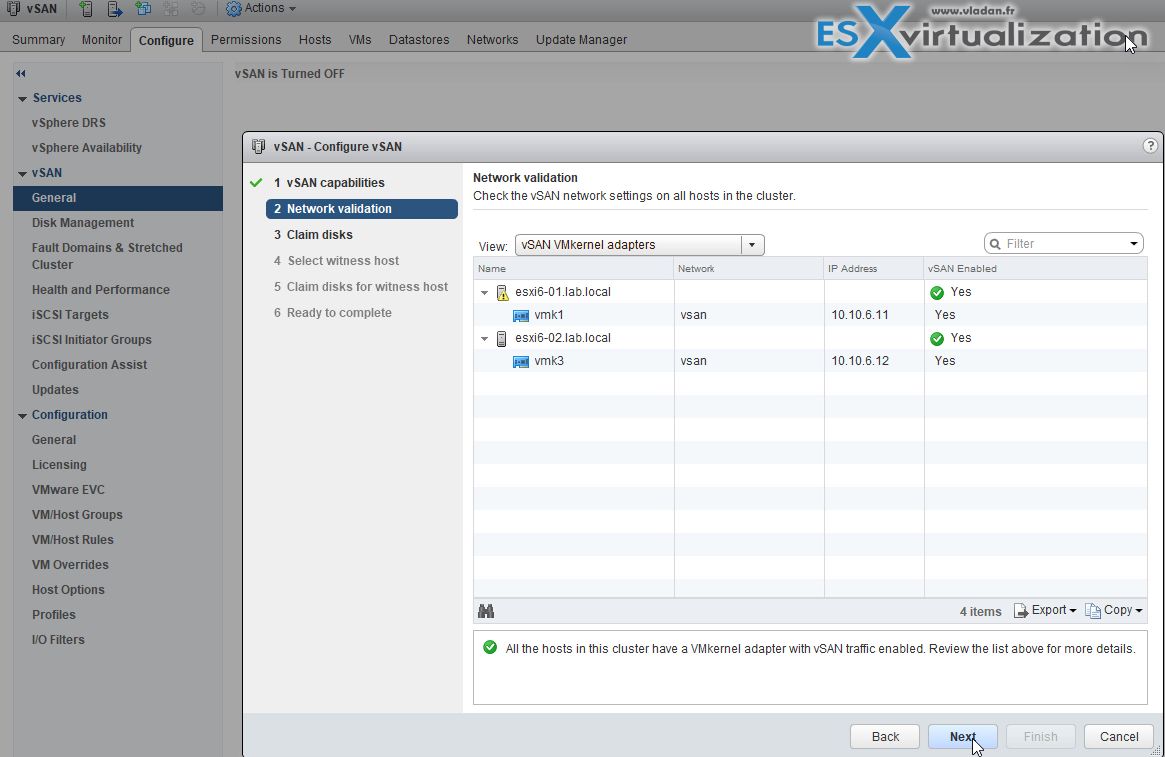Open Licensing in sidebar

click(x=59, y=465)
